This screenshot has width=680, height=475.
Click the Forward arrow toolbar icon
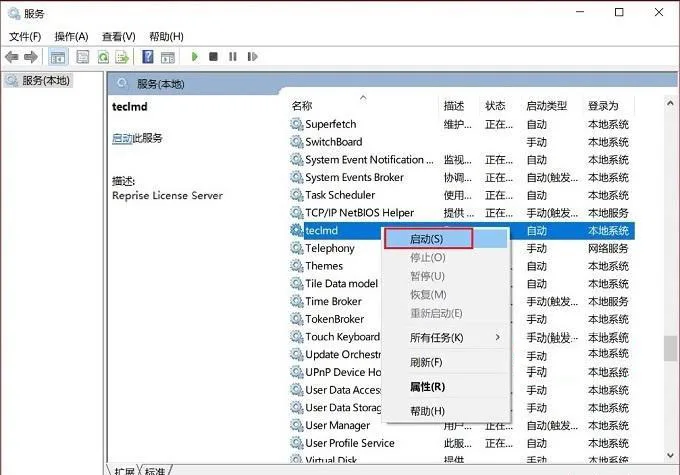click(31, 57)
